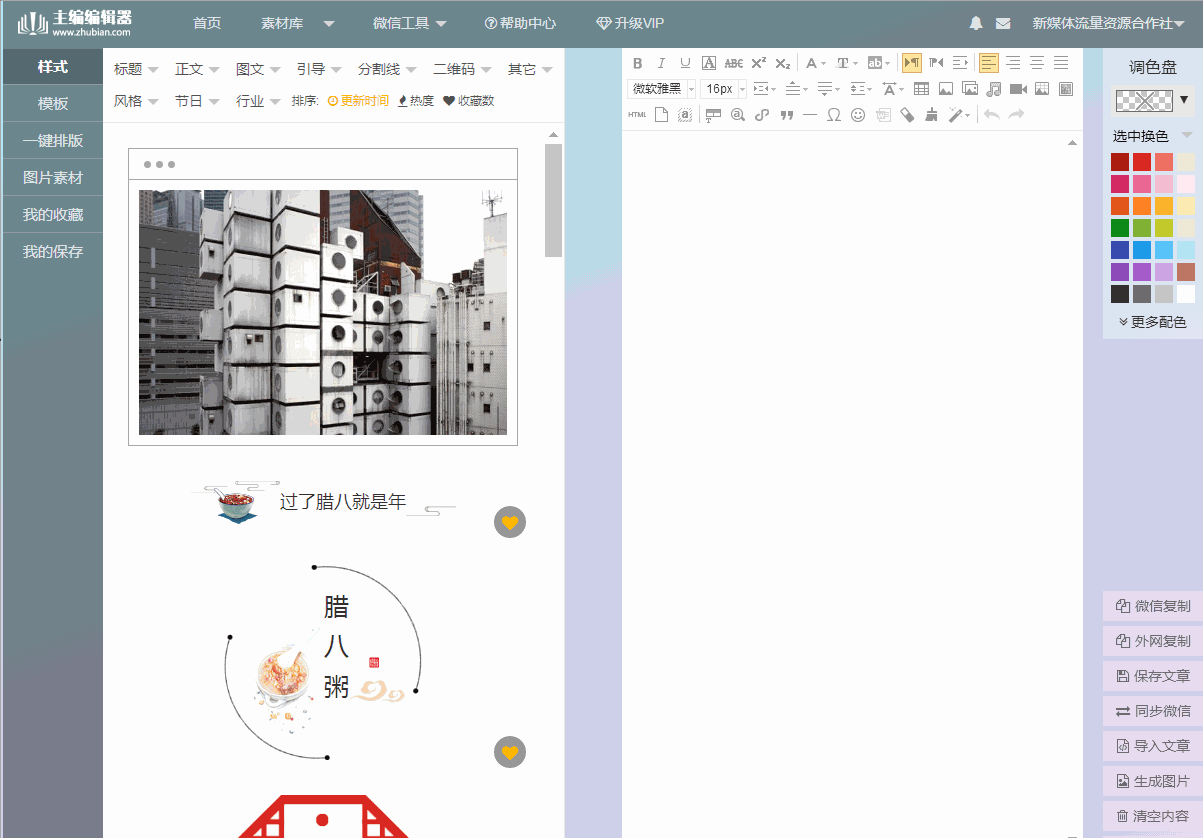This screenshot has height=838, width=1203.
Task: Insert blockquote with quote icon
Action: pos(786,115)
